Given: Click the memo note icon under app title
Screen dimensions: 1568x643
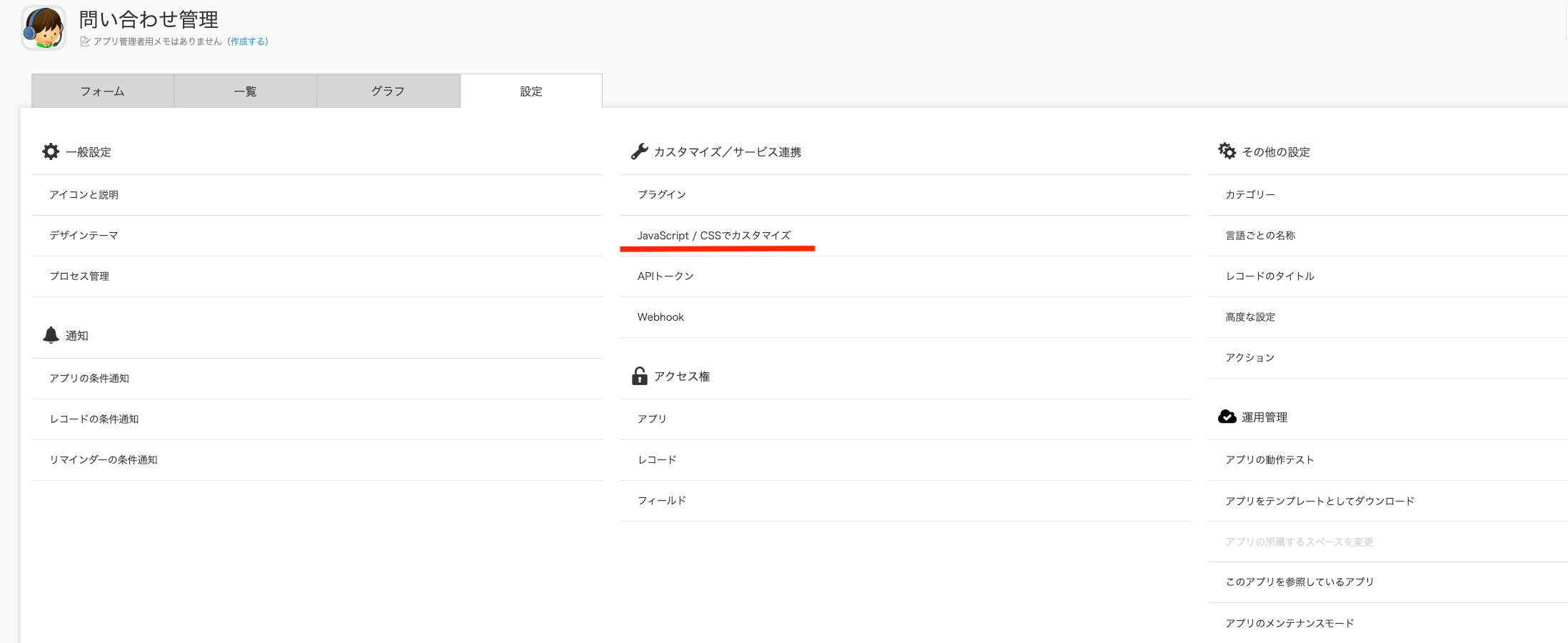Looking at the screenshot, I should click(x=85, y=41).
